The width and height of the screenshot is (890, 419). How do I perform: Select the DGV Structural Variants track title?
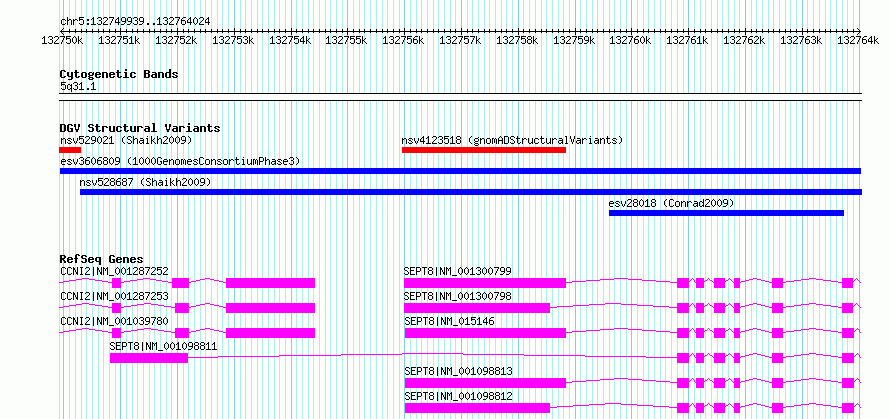[x=140, y=128]
